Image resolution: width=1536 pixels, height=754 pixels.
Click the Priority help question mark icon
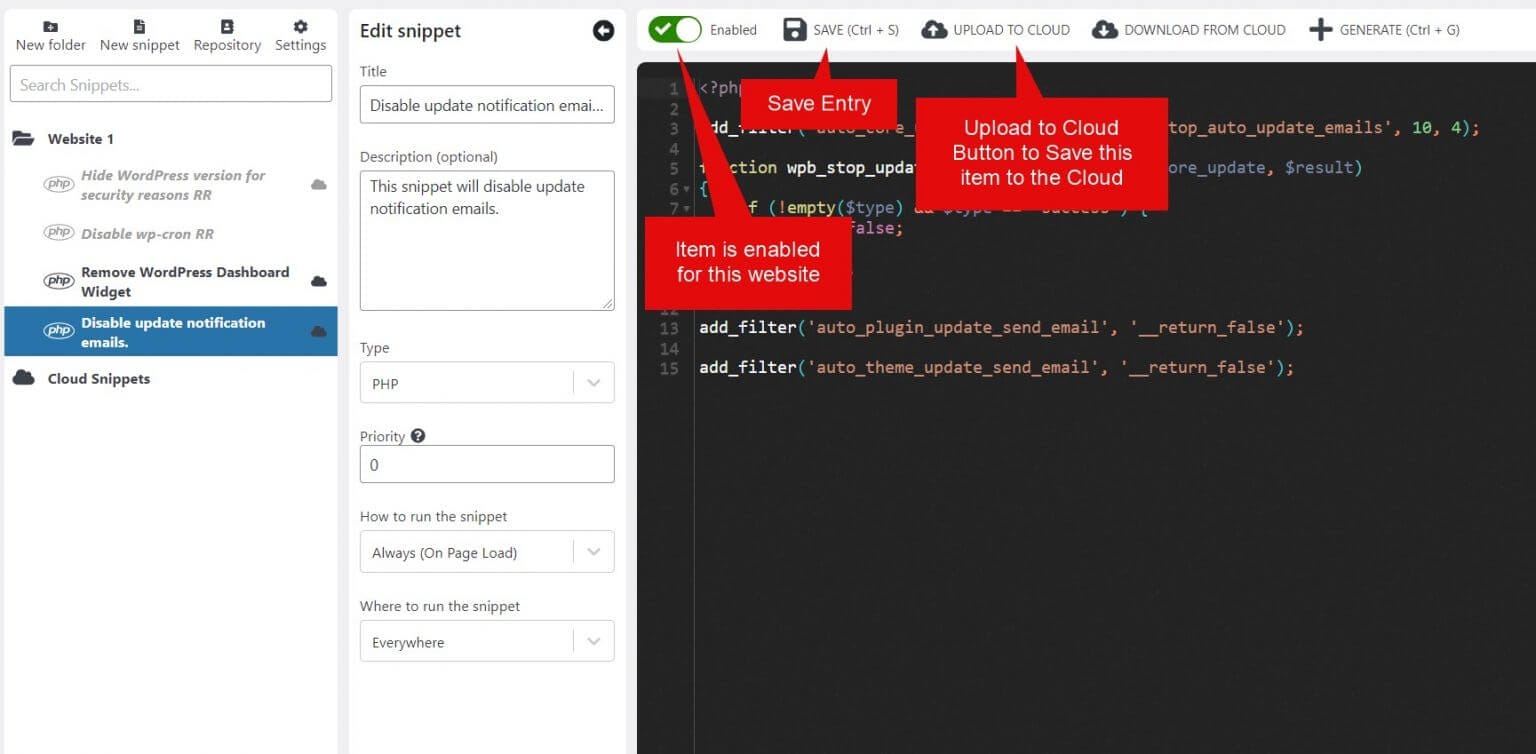click(418, 436)
